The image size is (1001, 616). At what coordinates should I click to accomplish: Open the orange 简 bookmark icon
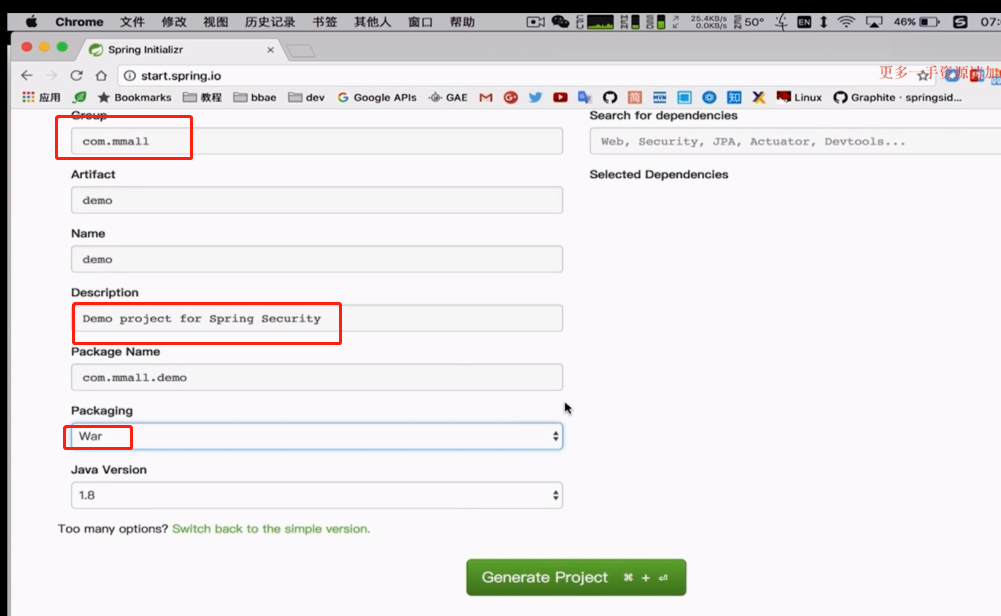point(635,97)
